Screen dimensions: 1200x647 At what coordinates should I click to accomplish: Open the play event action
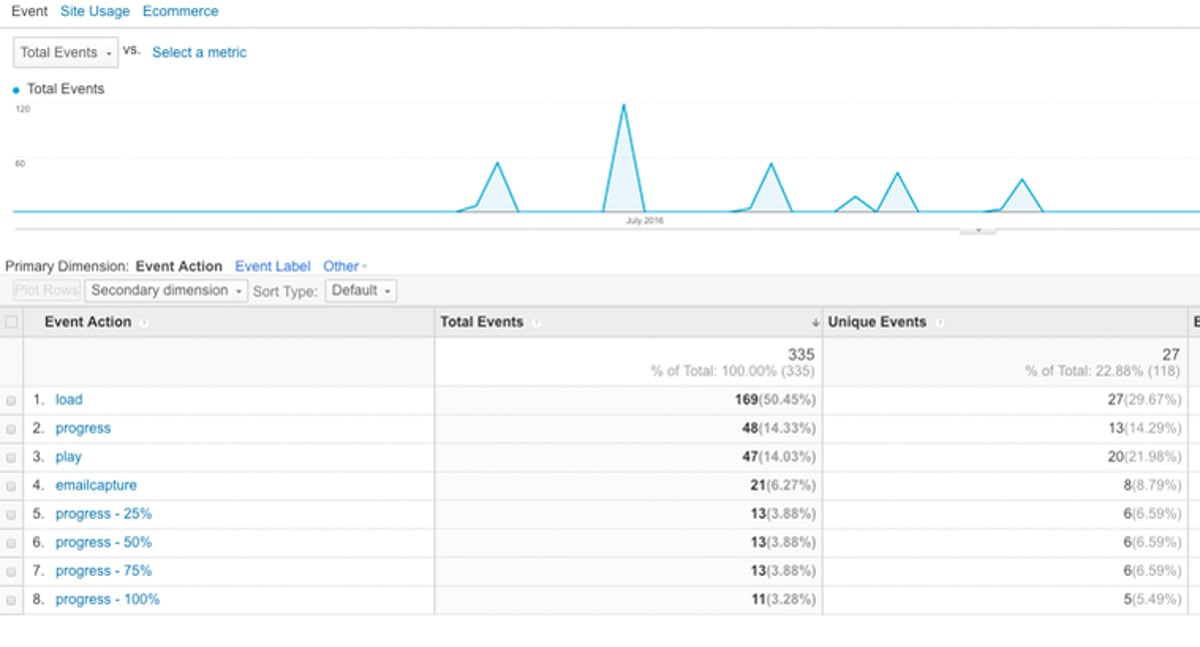[x=68, y=456]
